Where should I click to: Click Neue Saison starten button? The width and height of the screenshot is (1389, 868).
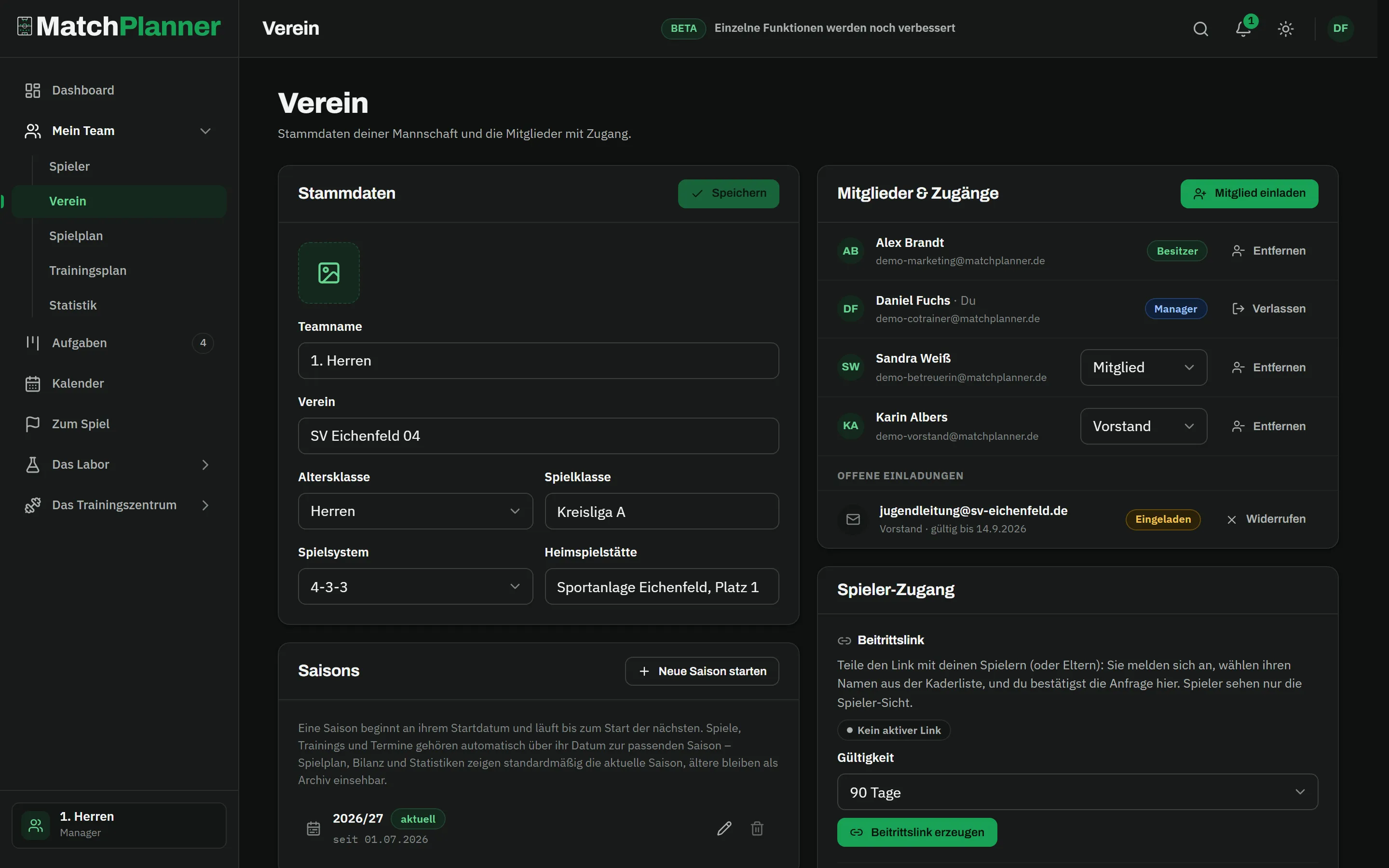(x=701, y=671)
